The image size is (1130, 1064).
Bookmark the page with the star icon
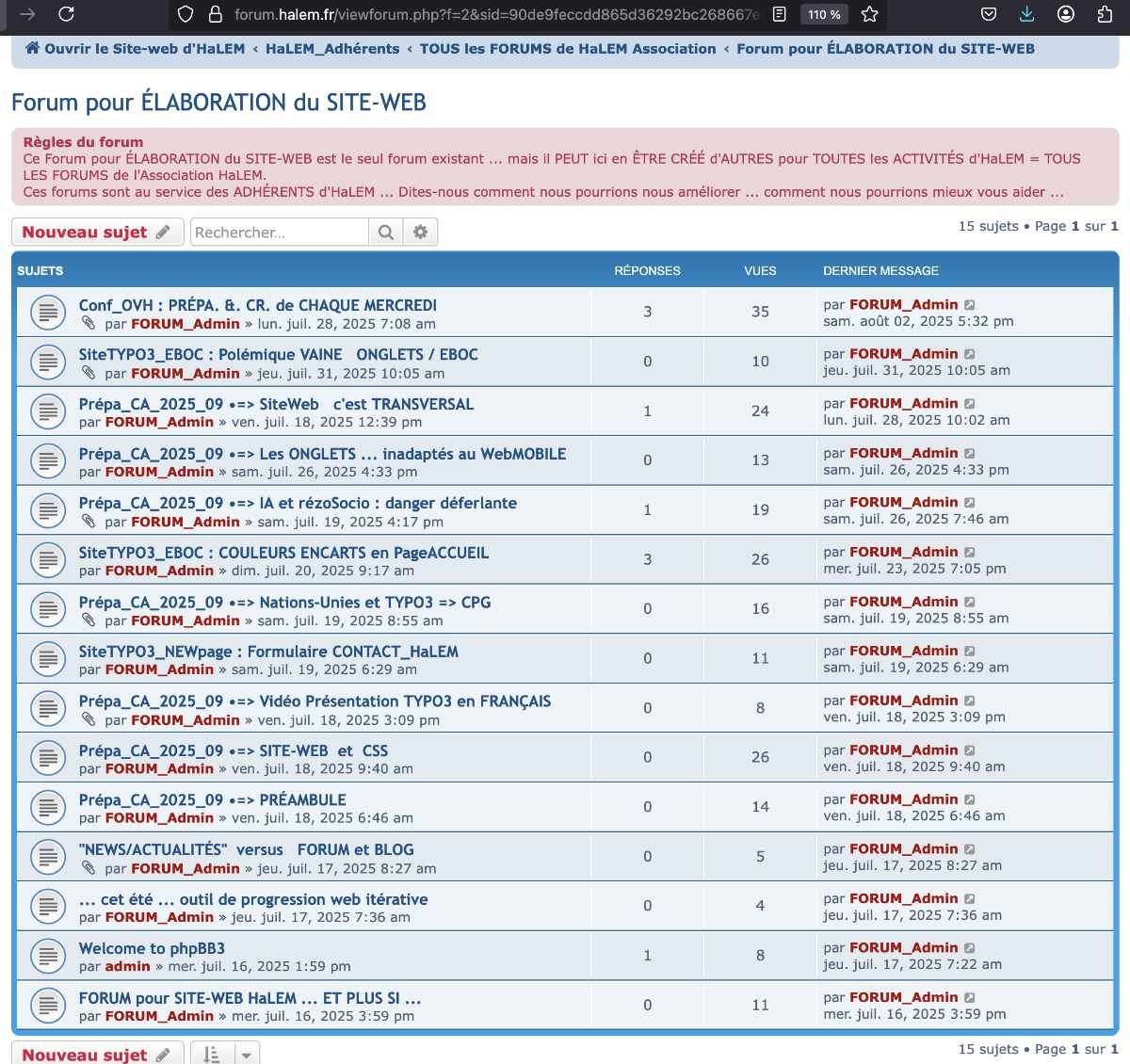pos(867,14)
